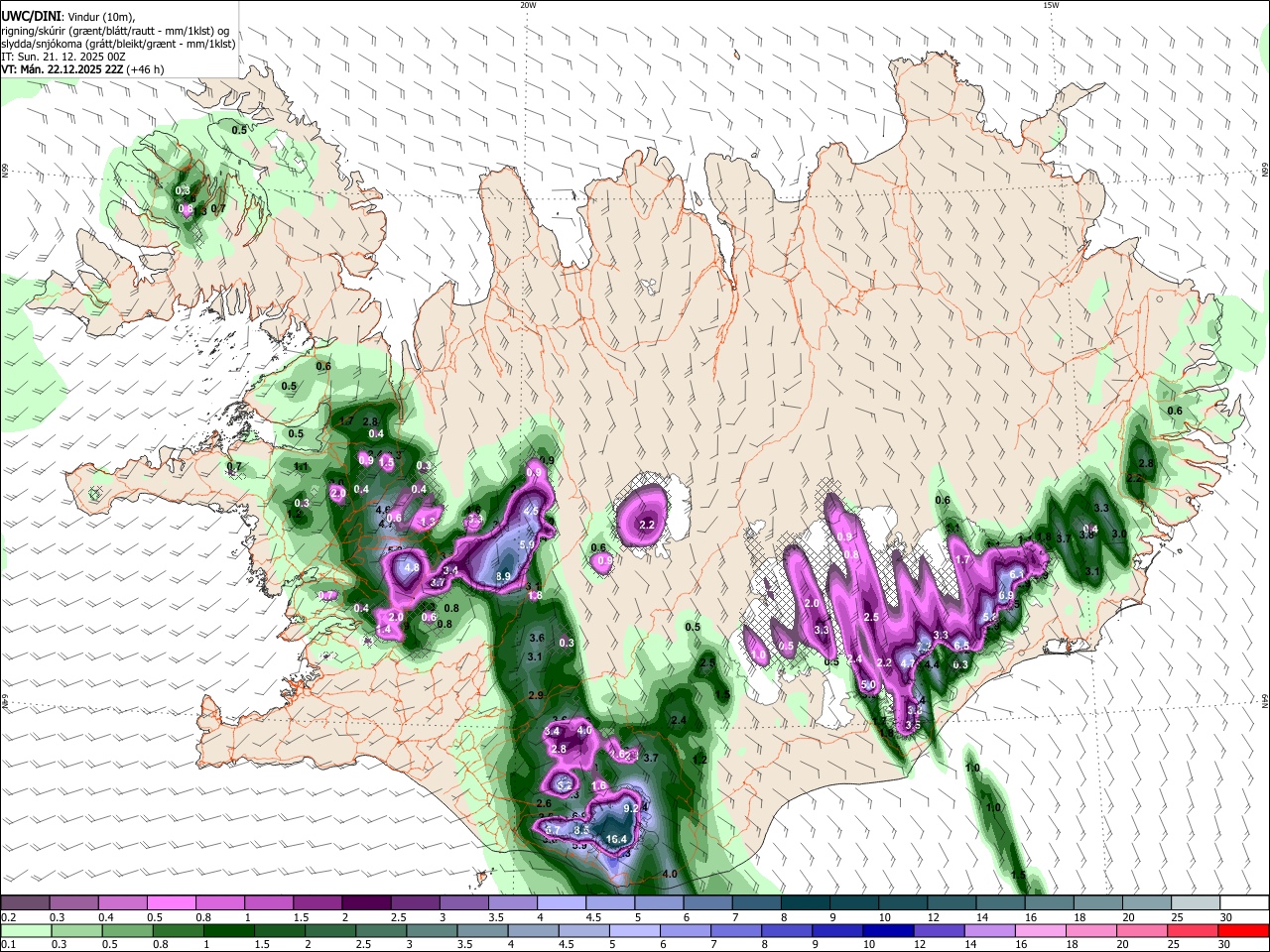
Task: Select light lavender swatch between 5 and 6, bottom row
Action: tap(634, 930)
